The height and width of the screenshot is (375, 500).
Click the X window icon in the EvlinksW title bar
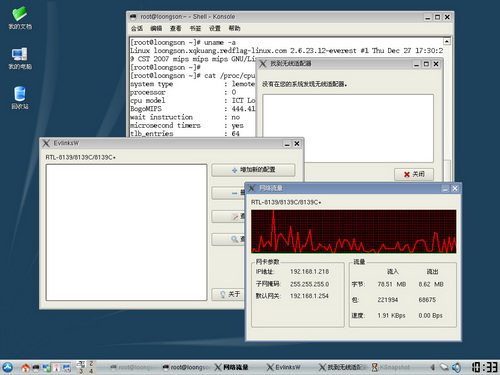coord(46,143)
